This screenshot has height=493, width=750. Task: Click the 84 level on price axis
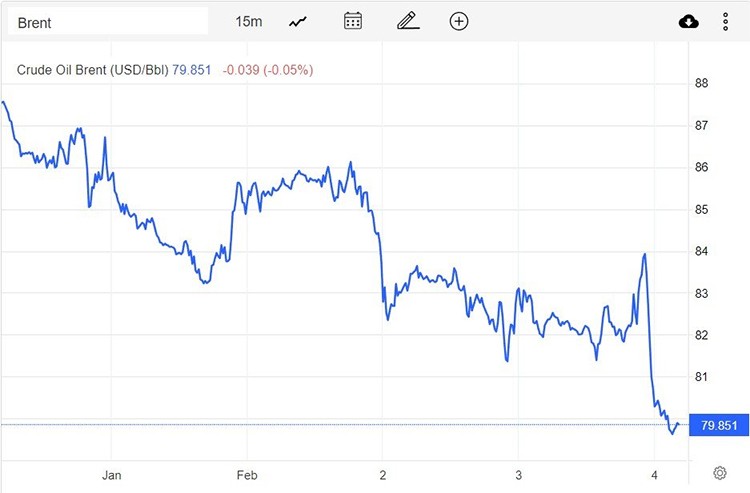point(702,251)
